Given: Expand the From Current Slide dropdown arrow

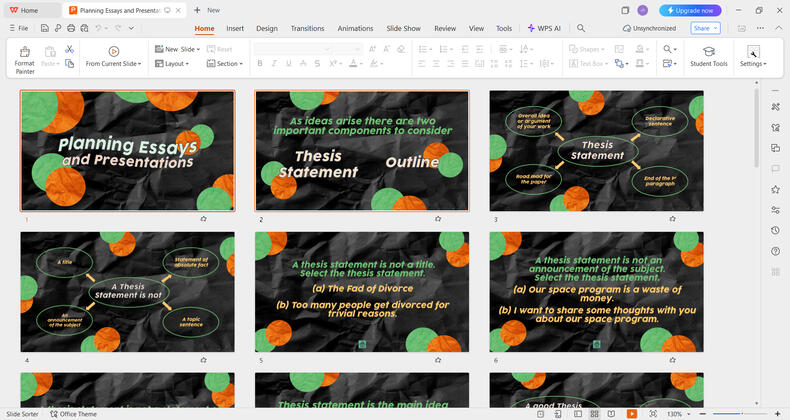Looking at the screenshot, I should tap(140, 64).
